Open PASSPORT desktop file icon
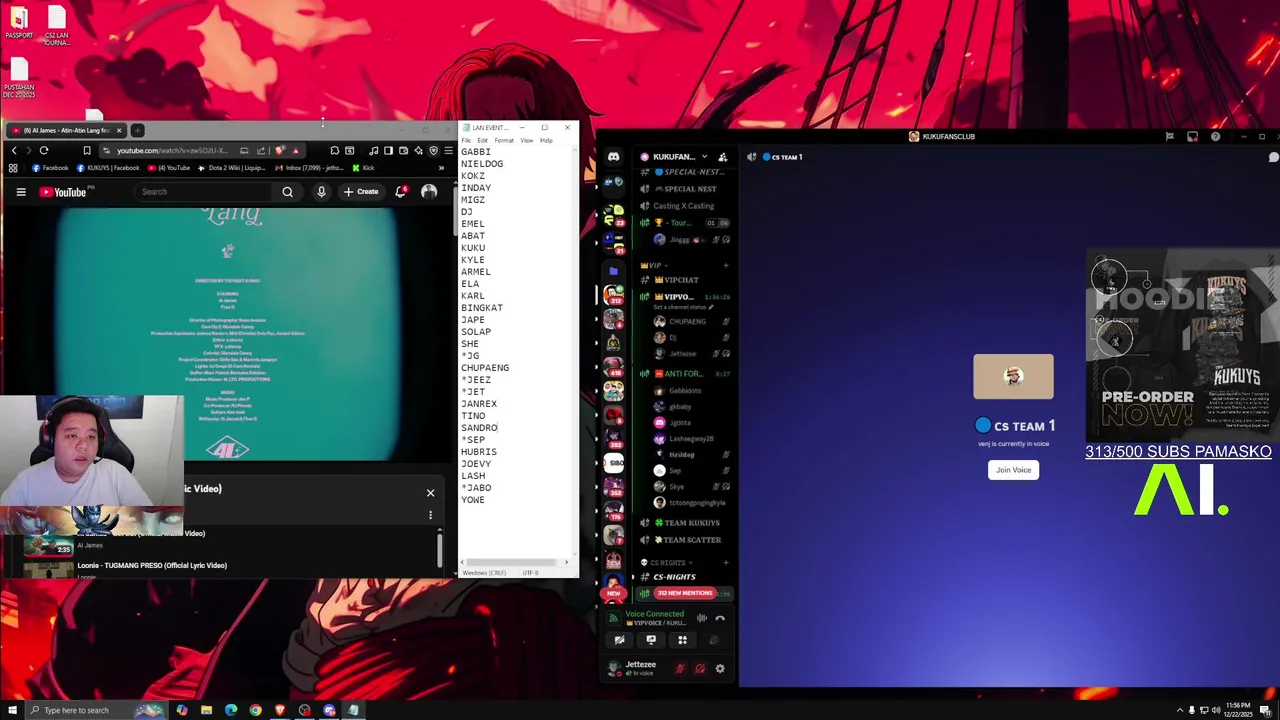The height and width of the screenshot is (720, 1280). 19,22
